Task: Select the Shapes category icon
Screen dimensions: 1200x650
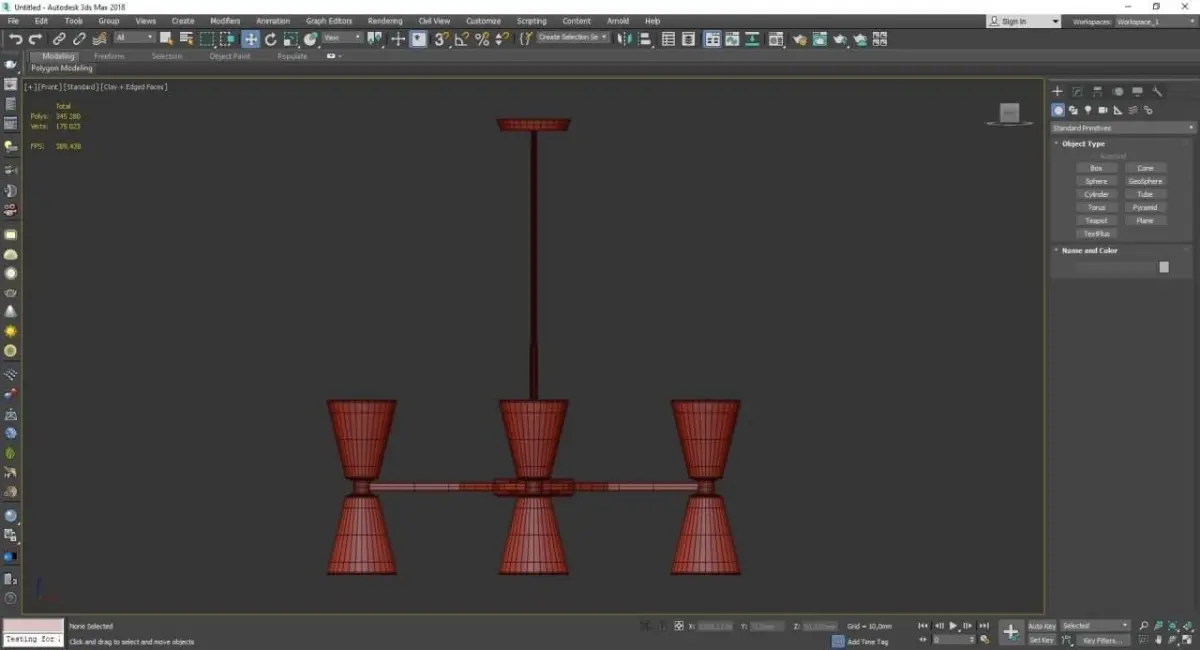Action: (x=1073, y=110)
